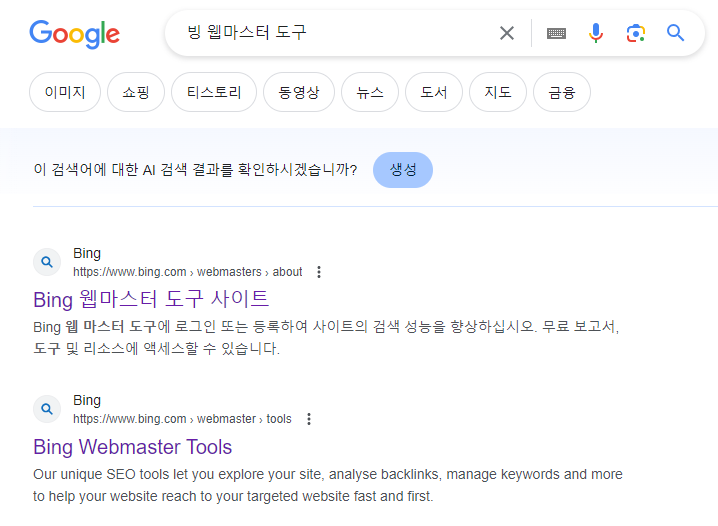Image resolution: width=718 pixels, height=526 pixels.
Task: Switch to the 뉴스 tab
Action: coord(370,92)
